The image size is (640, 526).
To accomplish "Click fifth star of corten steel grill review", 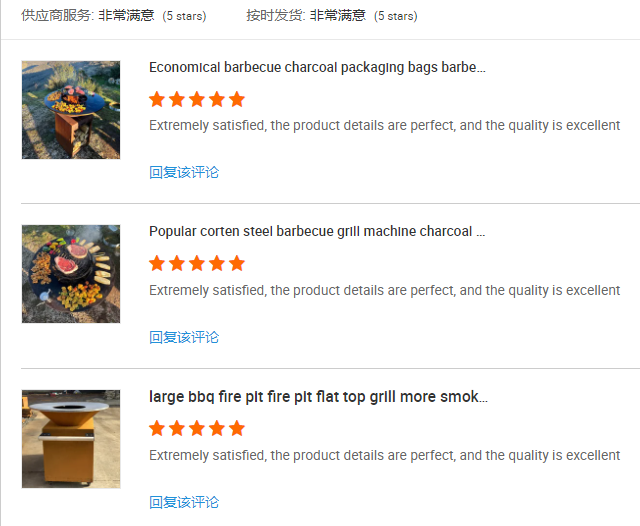I will coord(237,264).
